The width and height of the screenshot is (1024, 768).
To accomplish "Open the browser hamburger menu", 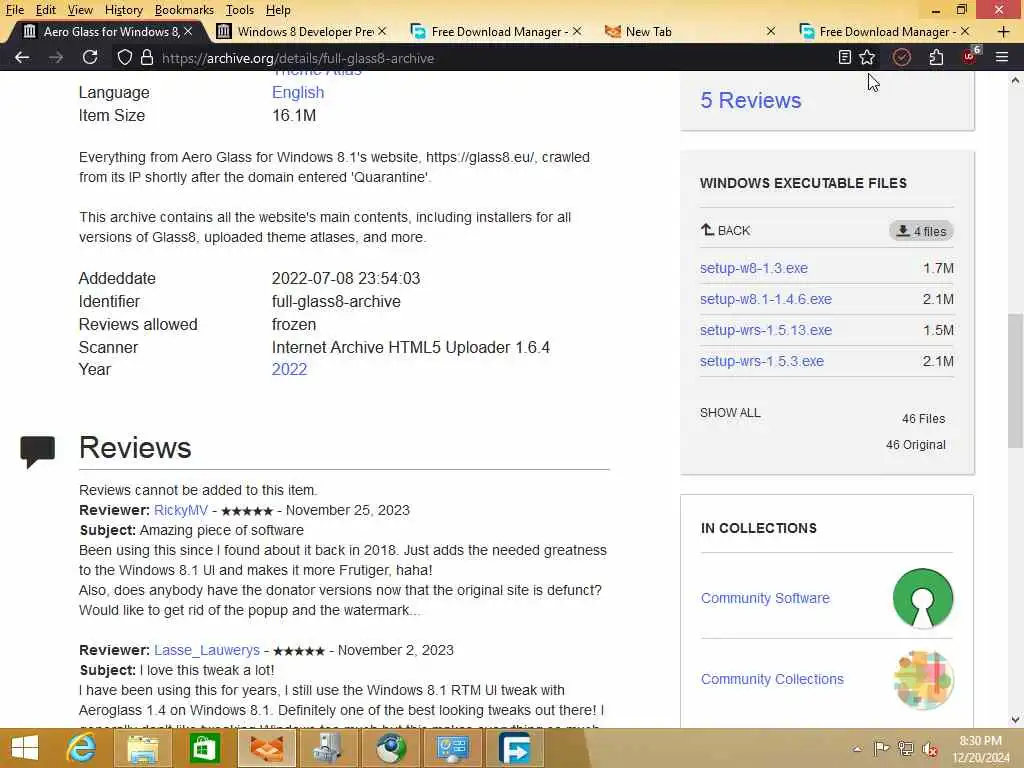I will tap(1002, 57).
